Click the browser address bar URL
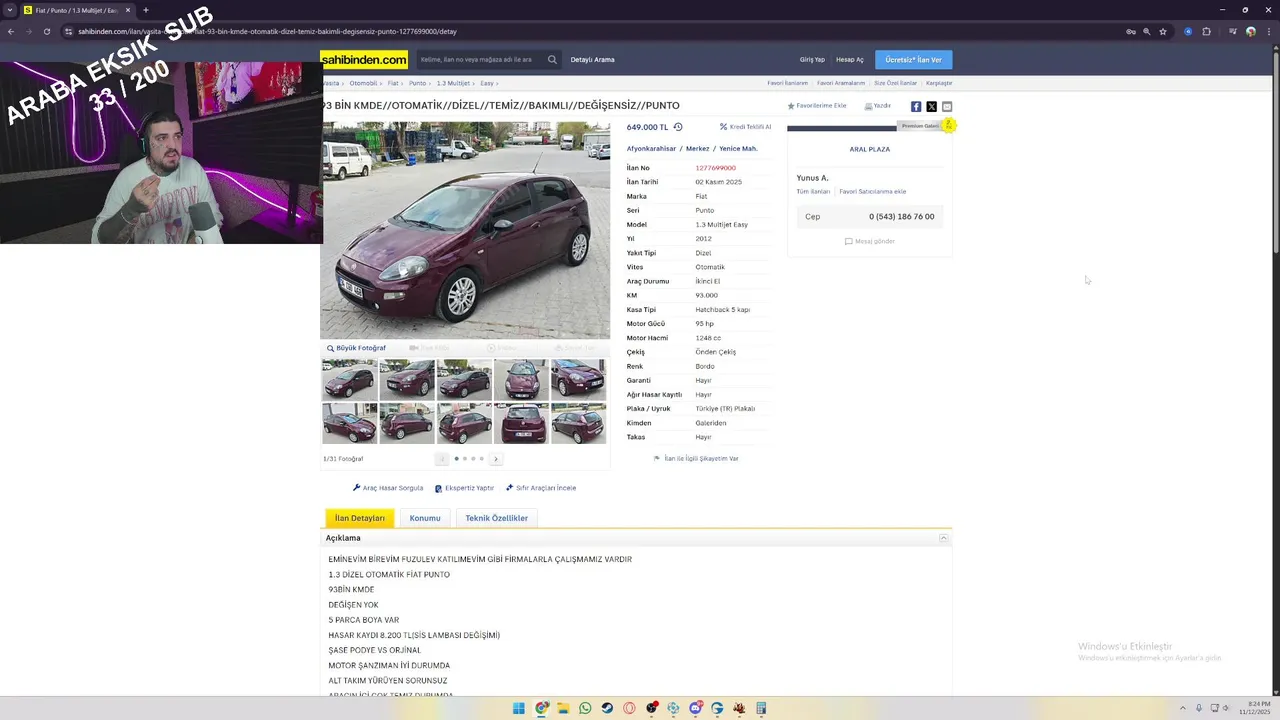 pos(267,31)
